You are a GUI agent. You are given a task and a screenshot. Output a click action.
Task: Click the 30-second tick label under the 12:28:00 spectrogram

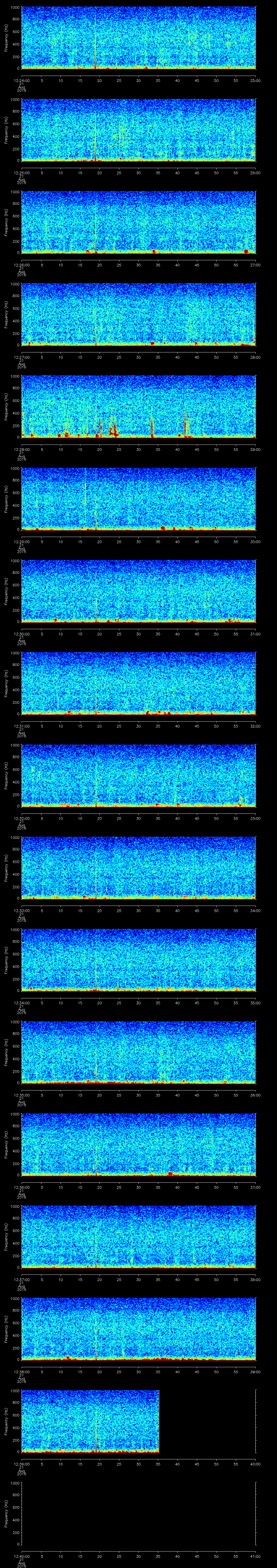tap(138, 449)
